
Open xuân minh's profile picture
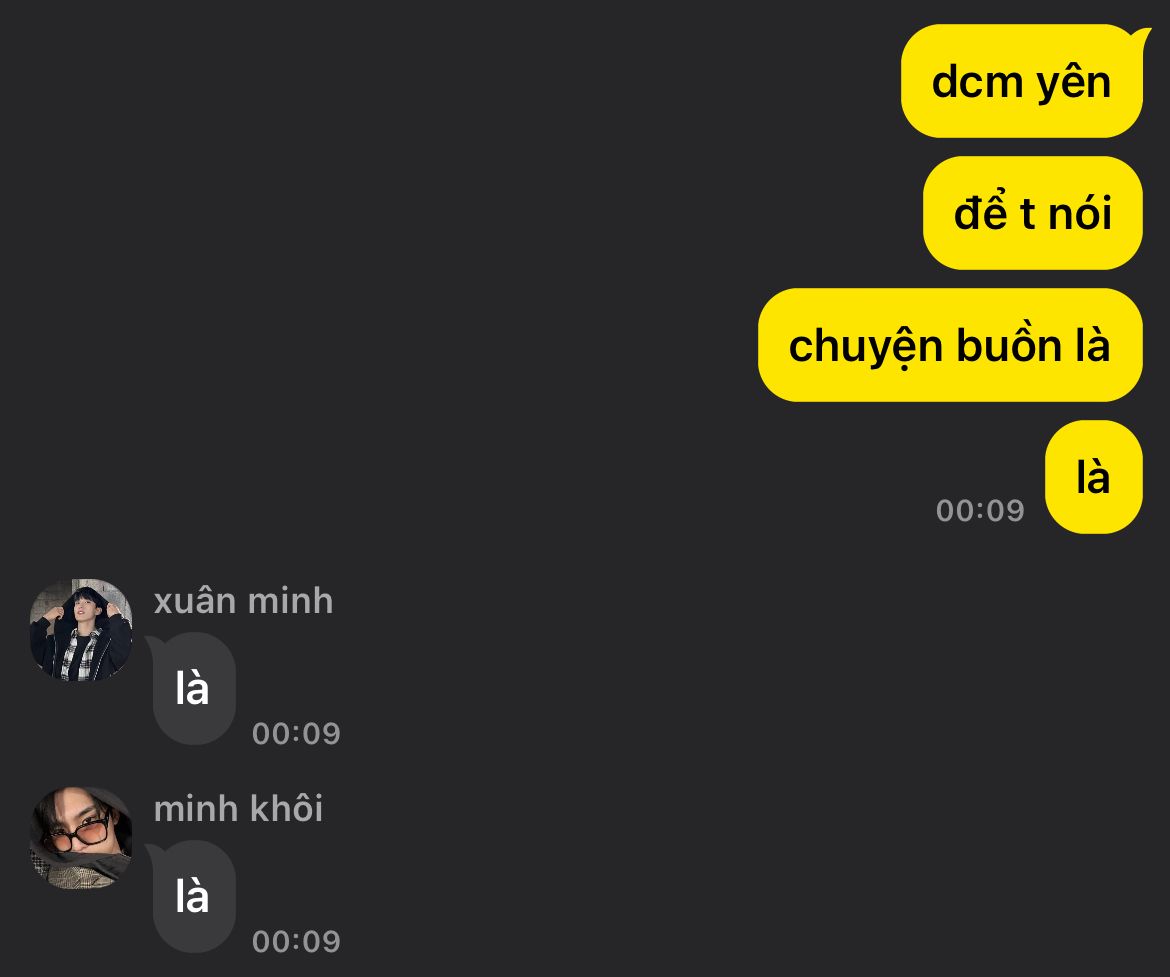coord(81,629)
